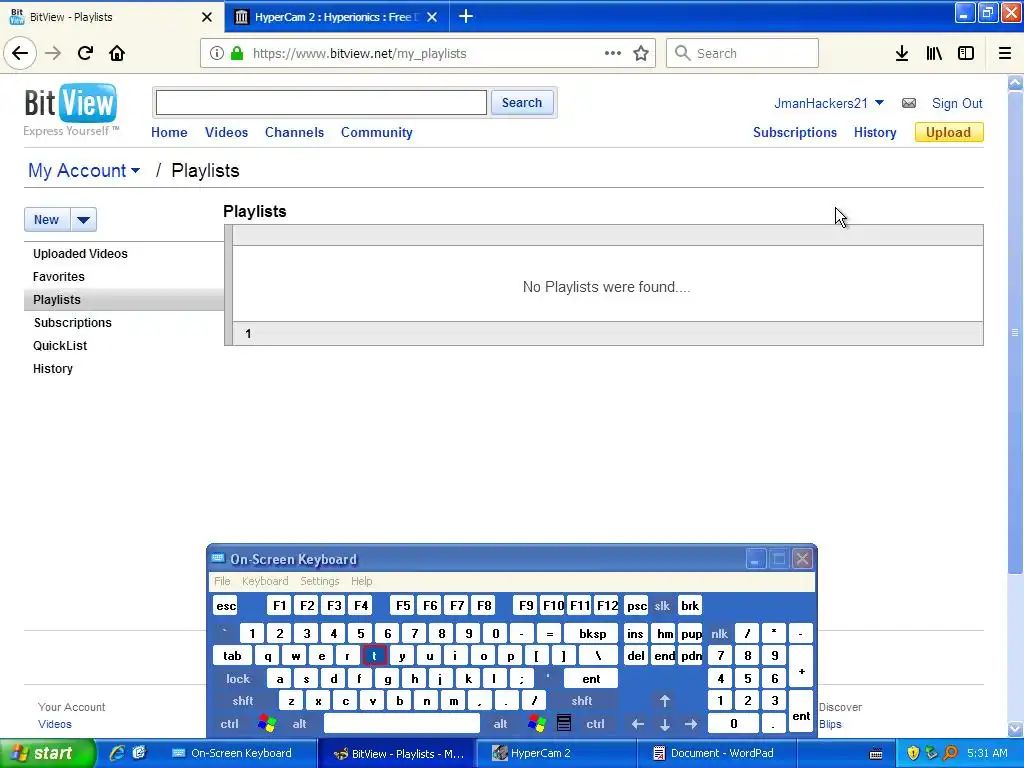Open the Keyboard menu in On-Screen Keyboard
The image size is (1024, 768).
point(264,581)
